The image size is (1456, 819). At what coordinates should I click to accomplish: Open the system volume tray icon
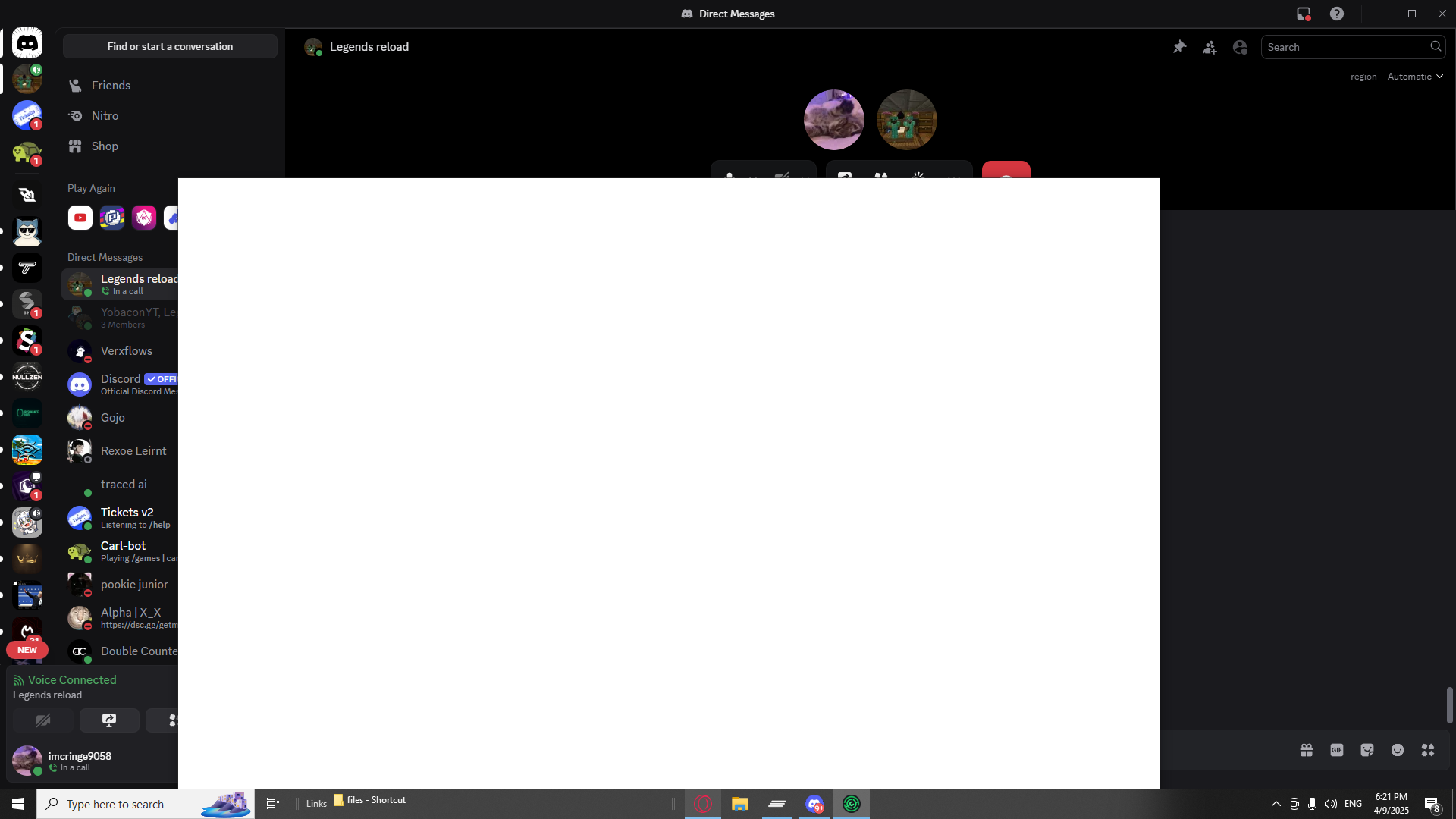pos(1331,804)
